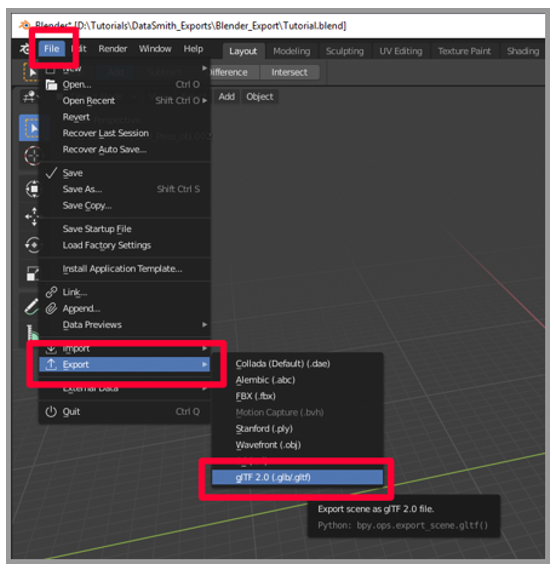The height and width of the screenshot is (569, 554).
Task: Click the tool icon between Cursor and Move
Action: (x=32, y=189)
